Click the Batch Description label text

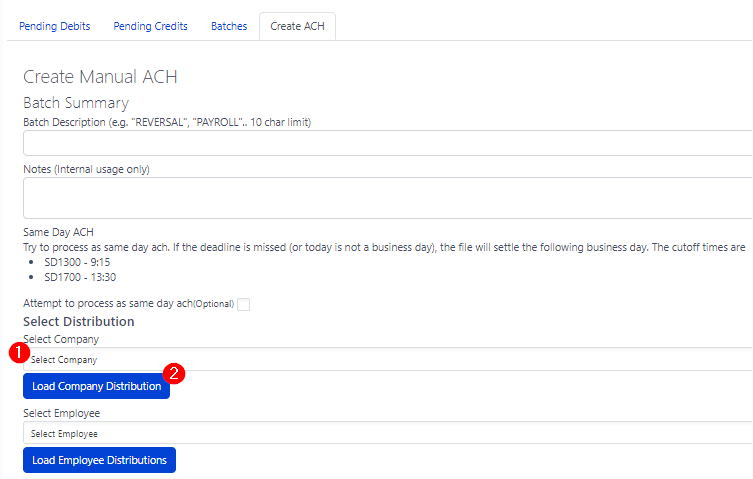click(167, 123)
